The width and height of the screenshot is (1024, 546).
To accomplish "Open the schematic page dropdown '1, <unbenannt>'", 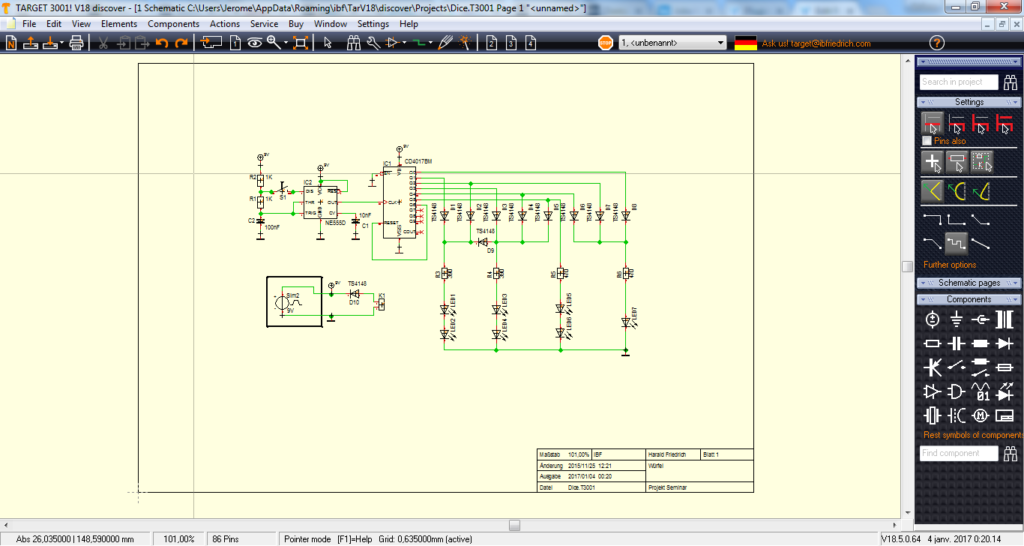I will pyautogui.click(x=672, y=43).
